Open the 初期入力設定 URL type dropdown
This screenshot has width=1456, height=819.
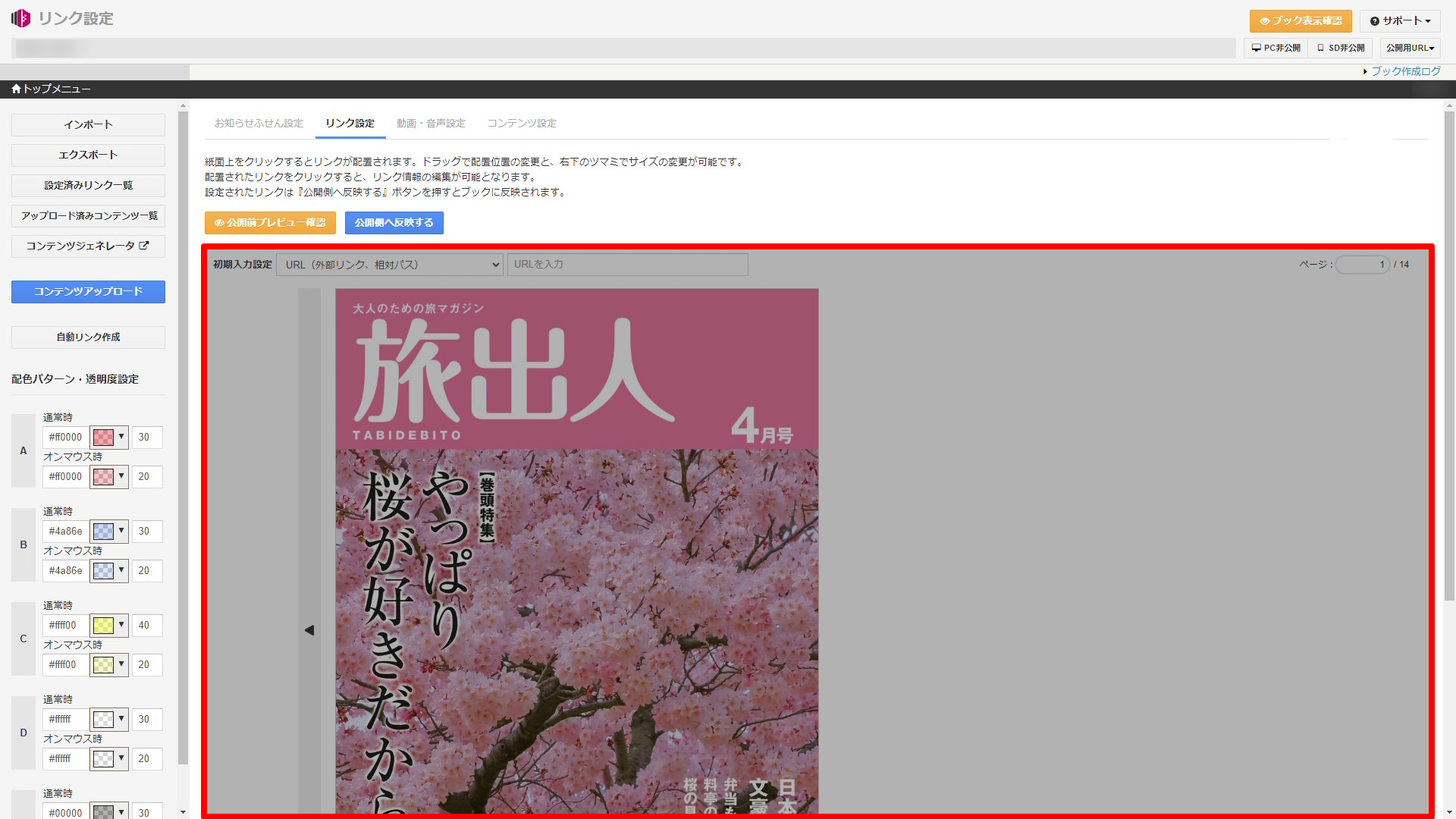(389, 264)
